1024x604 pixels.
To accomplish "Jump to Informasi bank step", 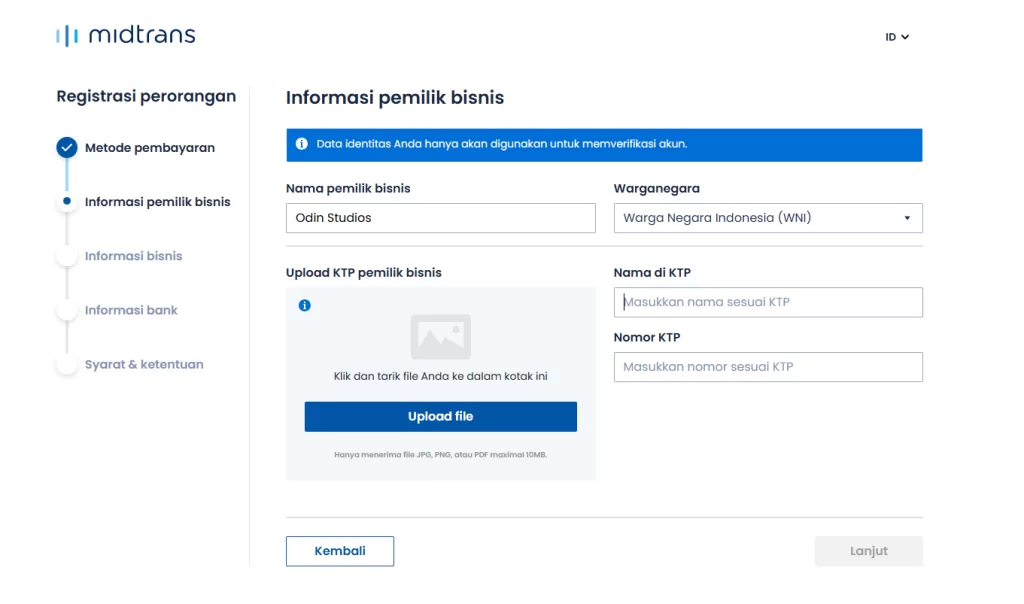I will [x=131, y=310].
